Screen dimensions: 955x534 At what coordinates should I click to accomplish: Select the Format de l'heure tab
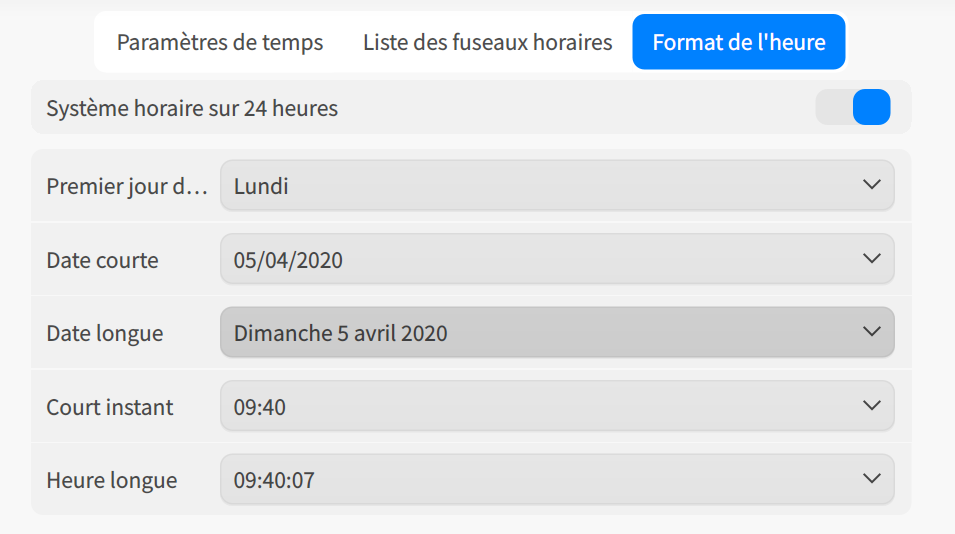(x=739, y=42)
